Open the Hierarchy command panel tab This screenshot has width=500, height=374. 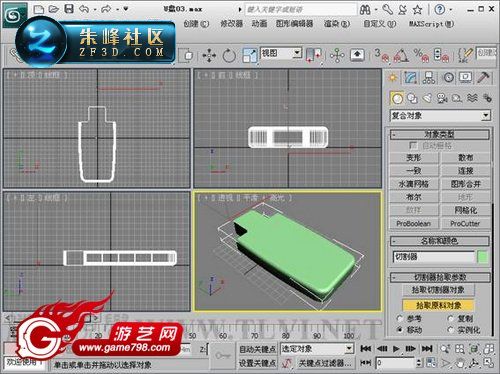pos(429,78)
